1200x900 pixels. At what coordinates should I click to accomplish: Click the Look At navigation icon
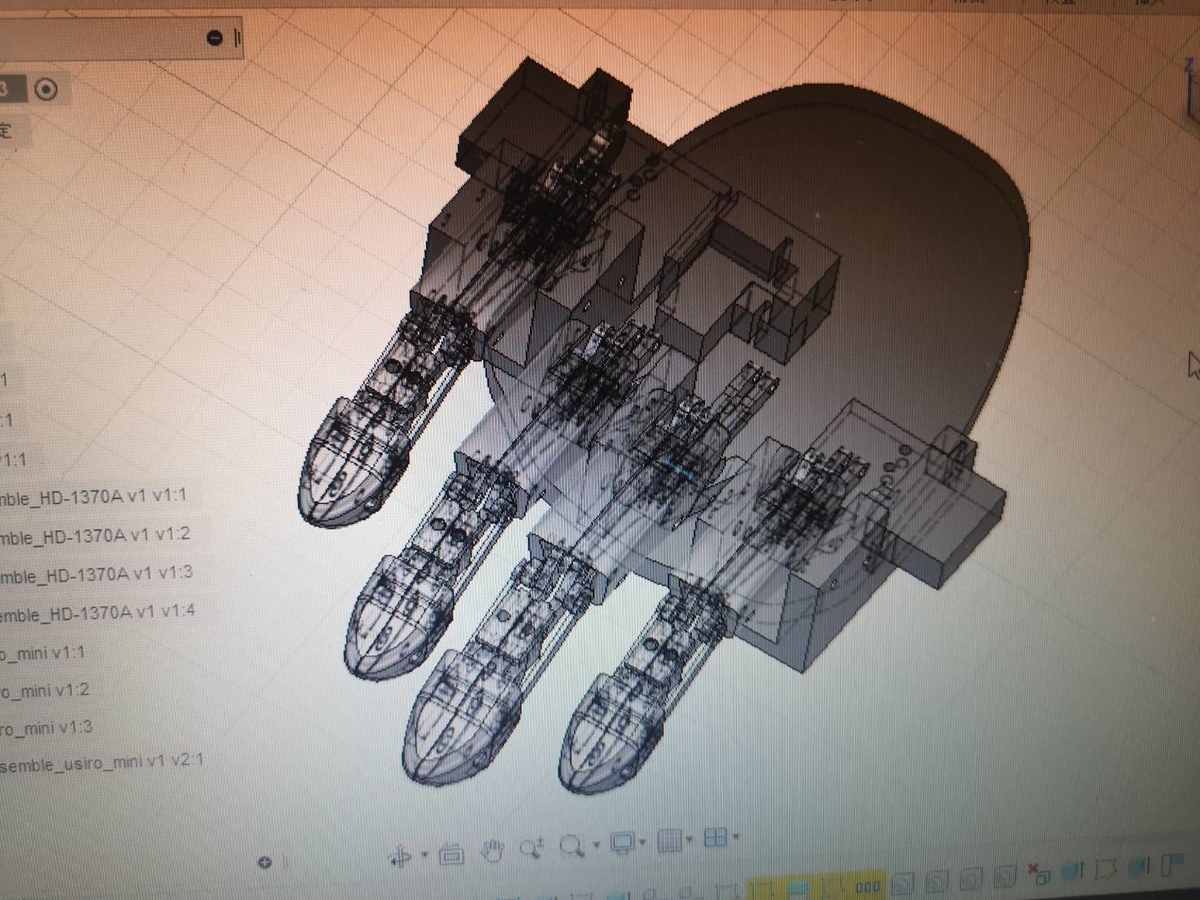click(451, 854)
